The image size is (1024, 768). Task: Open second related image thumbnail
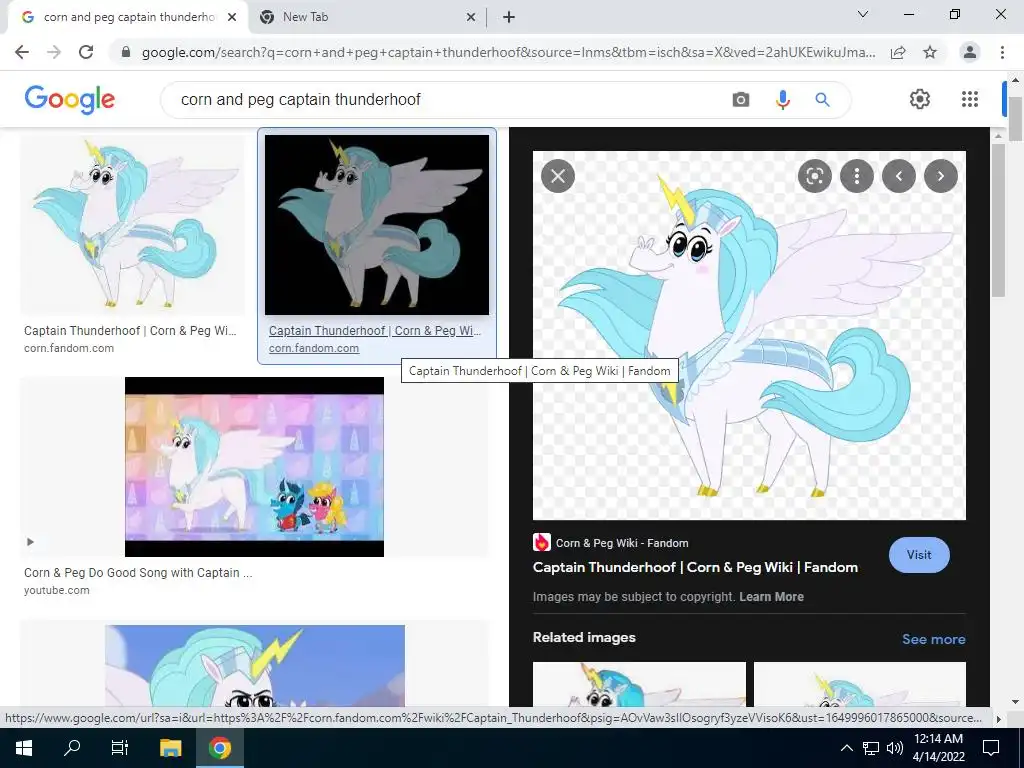point(860,684)
